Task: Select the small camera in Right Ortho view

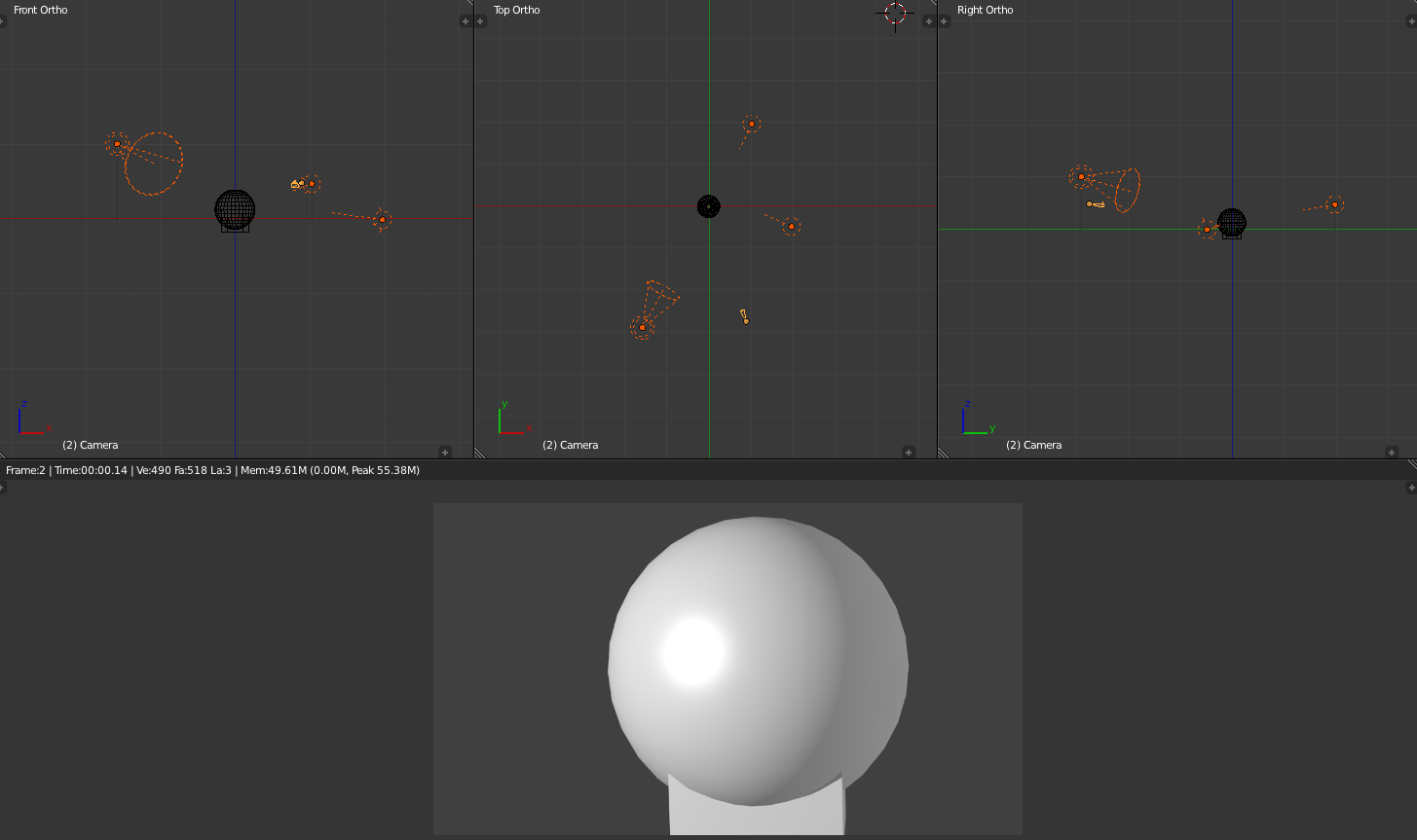Action: (x=1095, y=204)
